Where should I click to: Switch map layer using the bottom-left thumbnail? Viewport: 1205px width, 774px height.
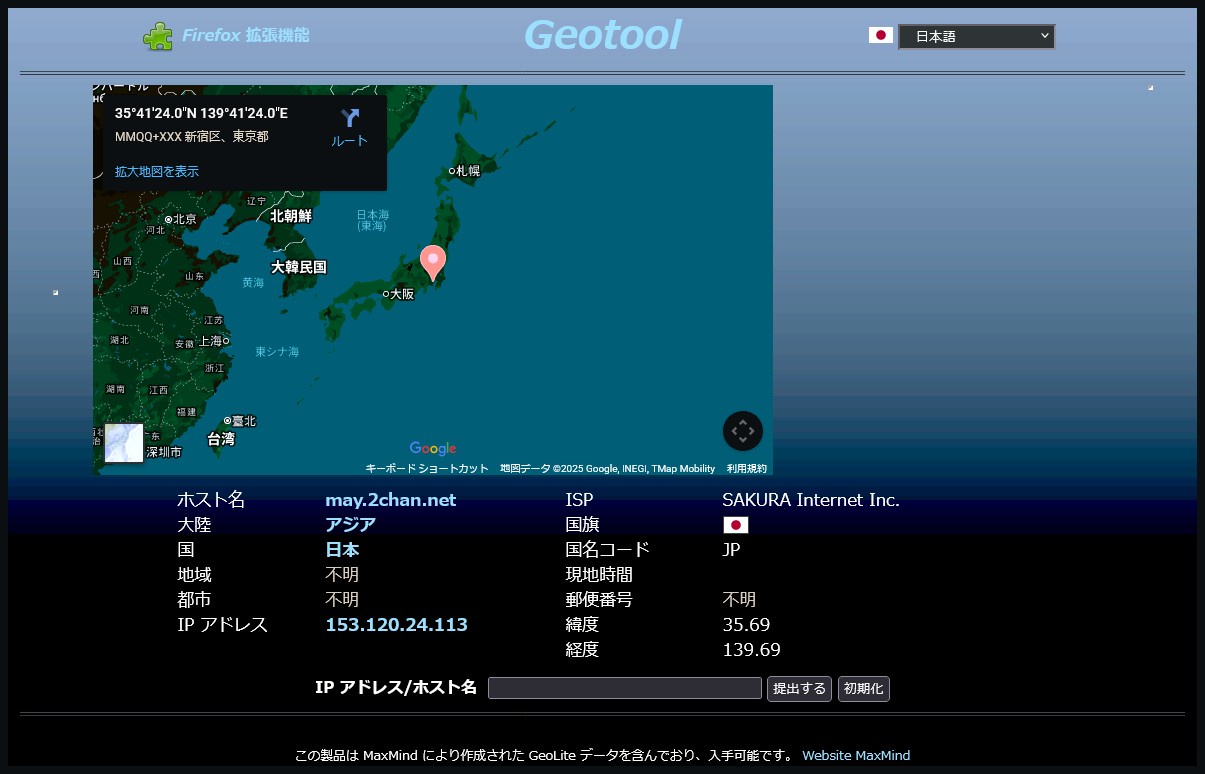tap(124, 443)
